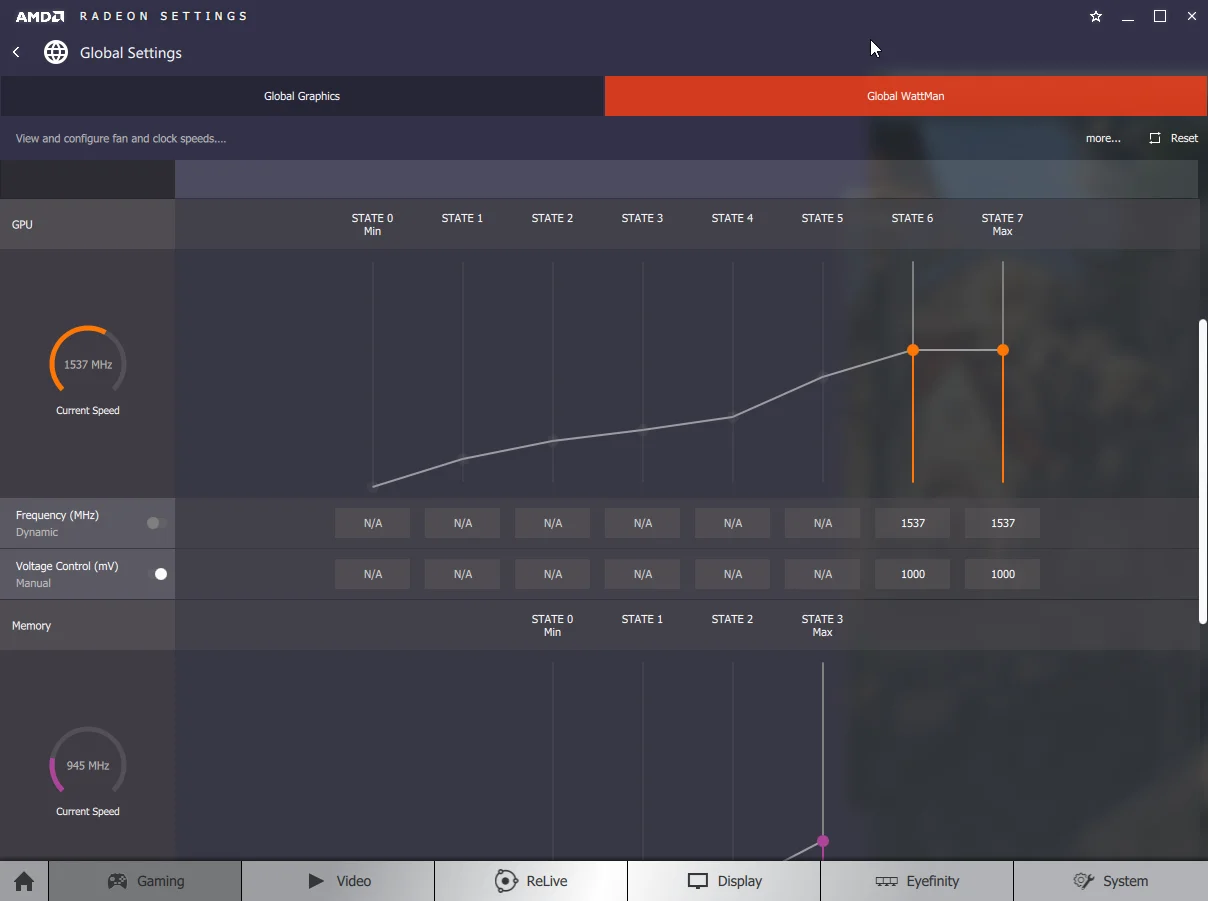Click the Memory section label
This screenshot has height=901, width=1208.
[31, 625]
